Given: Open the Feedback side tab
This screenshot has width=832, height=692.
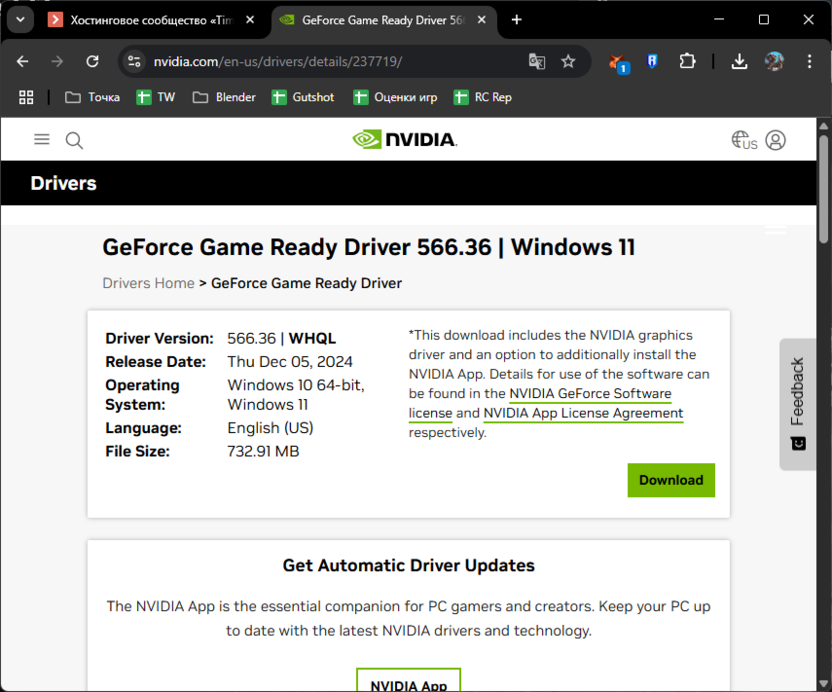Looking at the screenshot, I should click(797, 404).
